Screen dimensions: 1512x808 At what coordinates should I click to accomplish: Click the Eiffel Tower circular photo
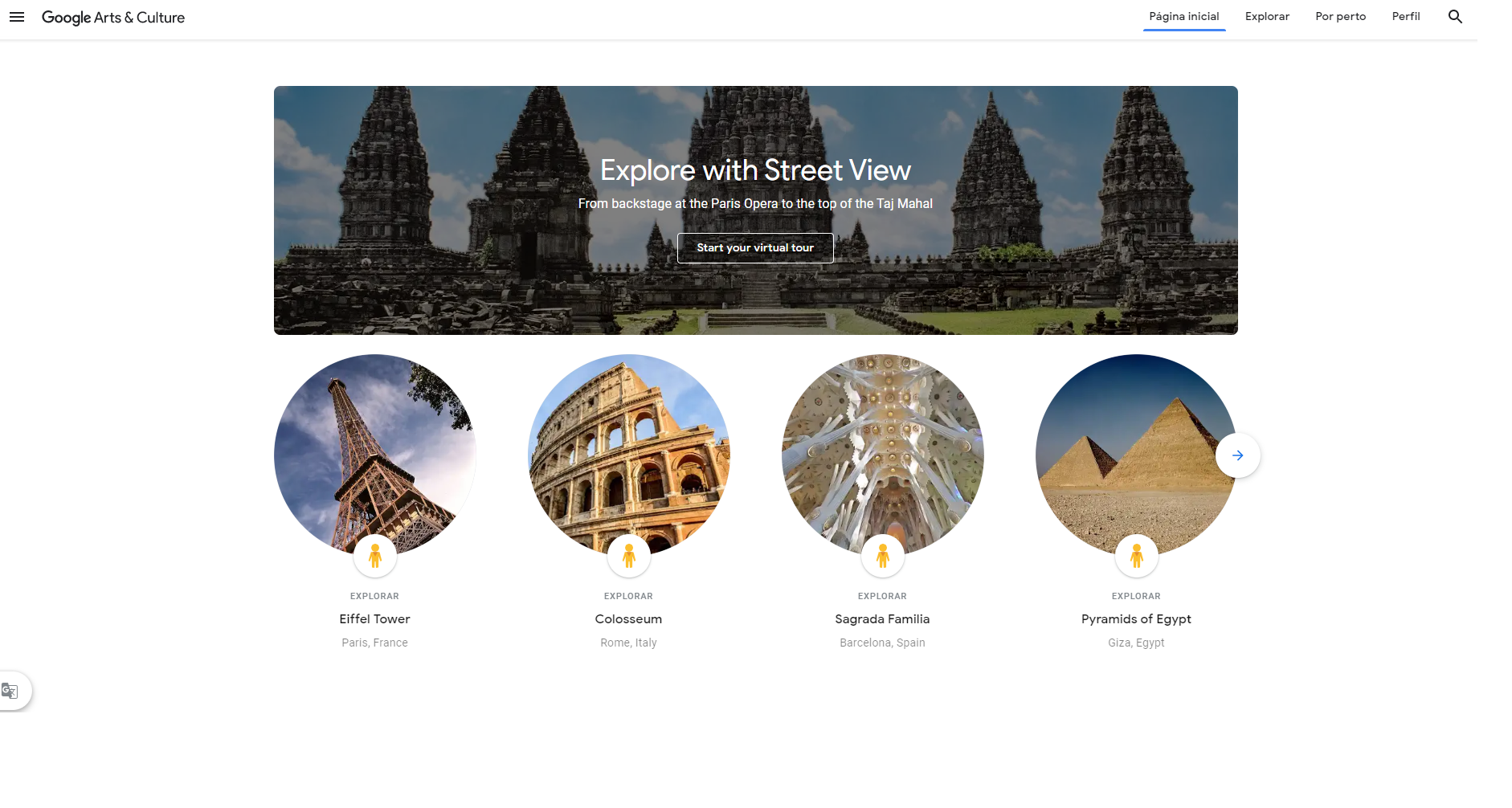pos(375,450)
